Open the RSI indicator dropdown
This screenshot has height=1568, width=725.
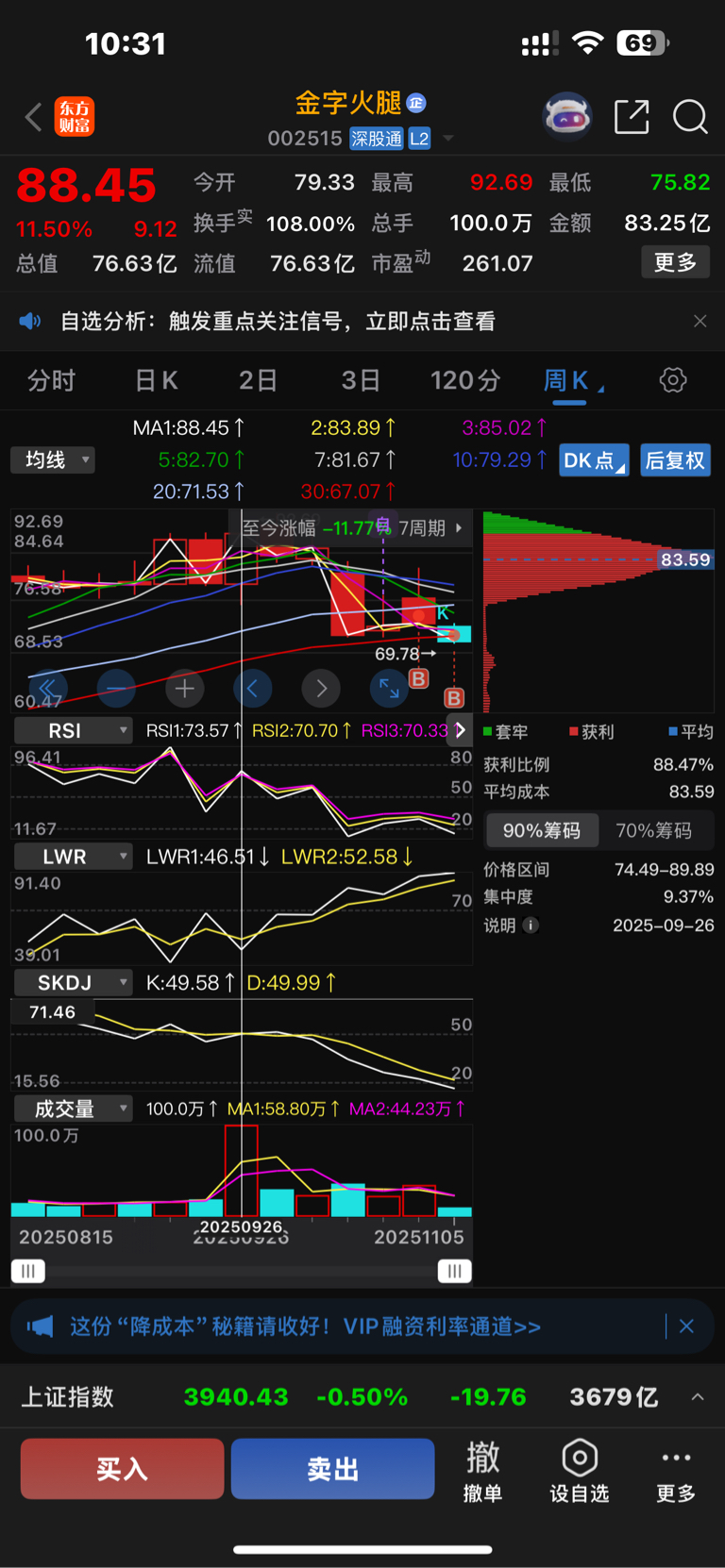(73, 730)
